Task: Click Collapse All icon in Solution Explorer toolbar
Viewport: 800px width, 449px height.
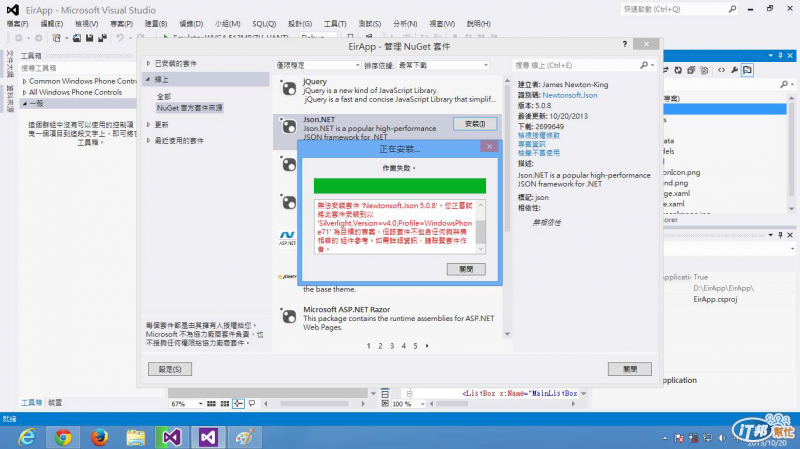Action: [691, 70]
